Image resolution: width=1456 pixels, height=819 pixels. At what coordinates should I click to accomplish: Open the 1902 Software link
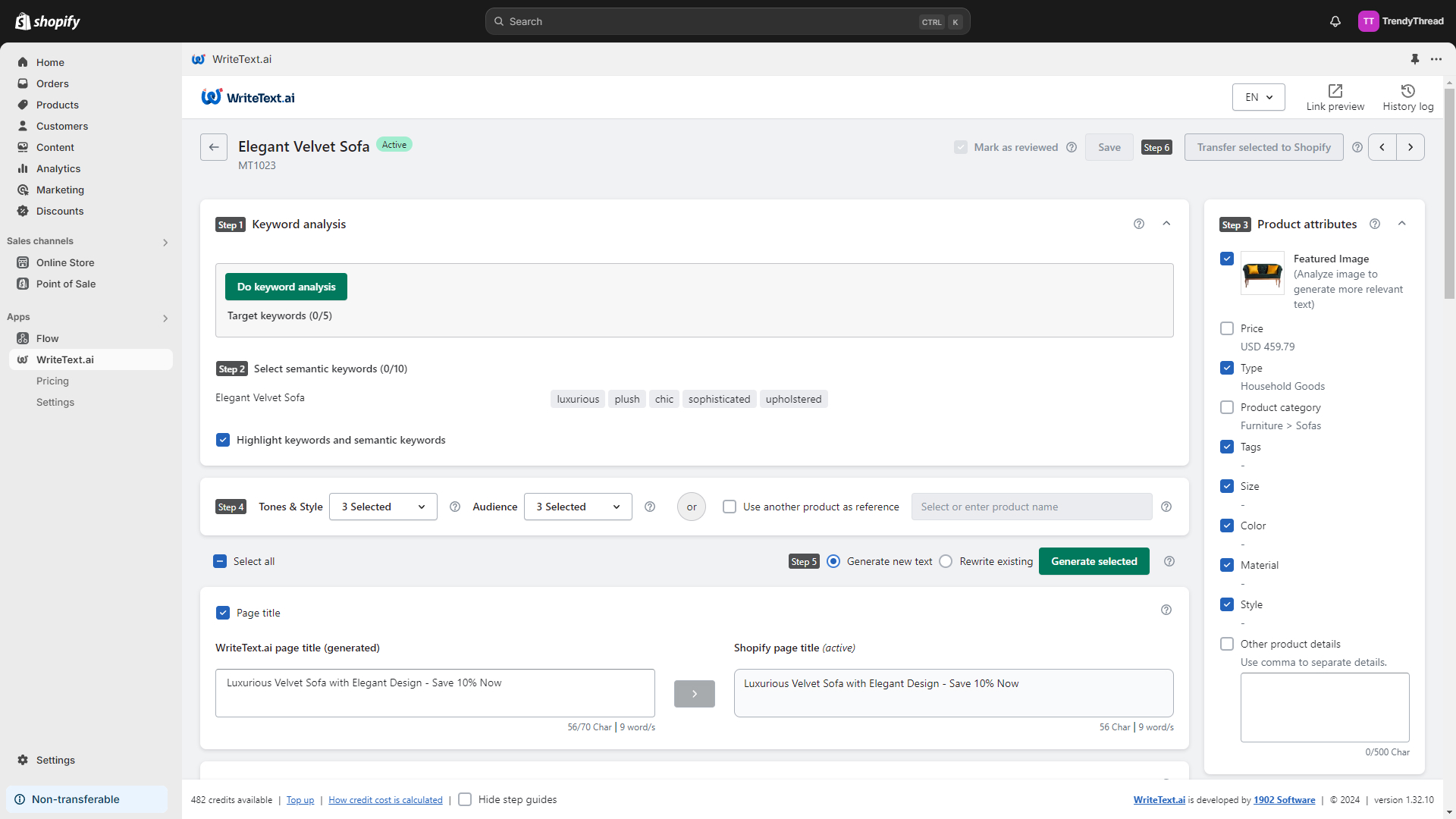pyautogui.click(x=1284, y=800)
